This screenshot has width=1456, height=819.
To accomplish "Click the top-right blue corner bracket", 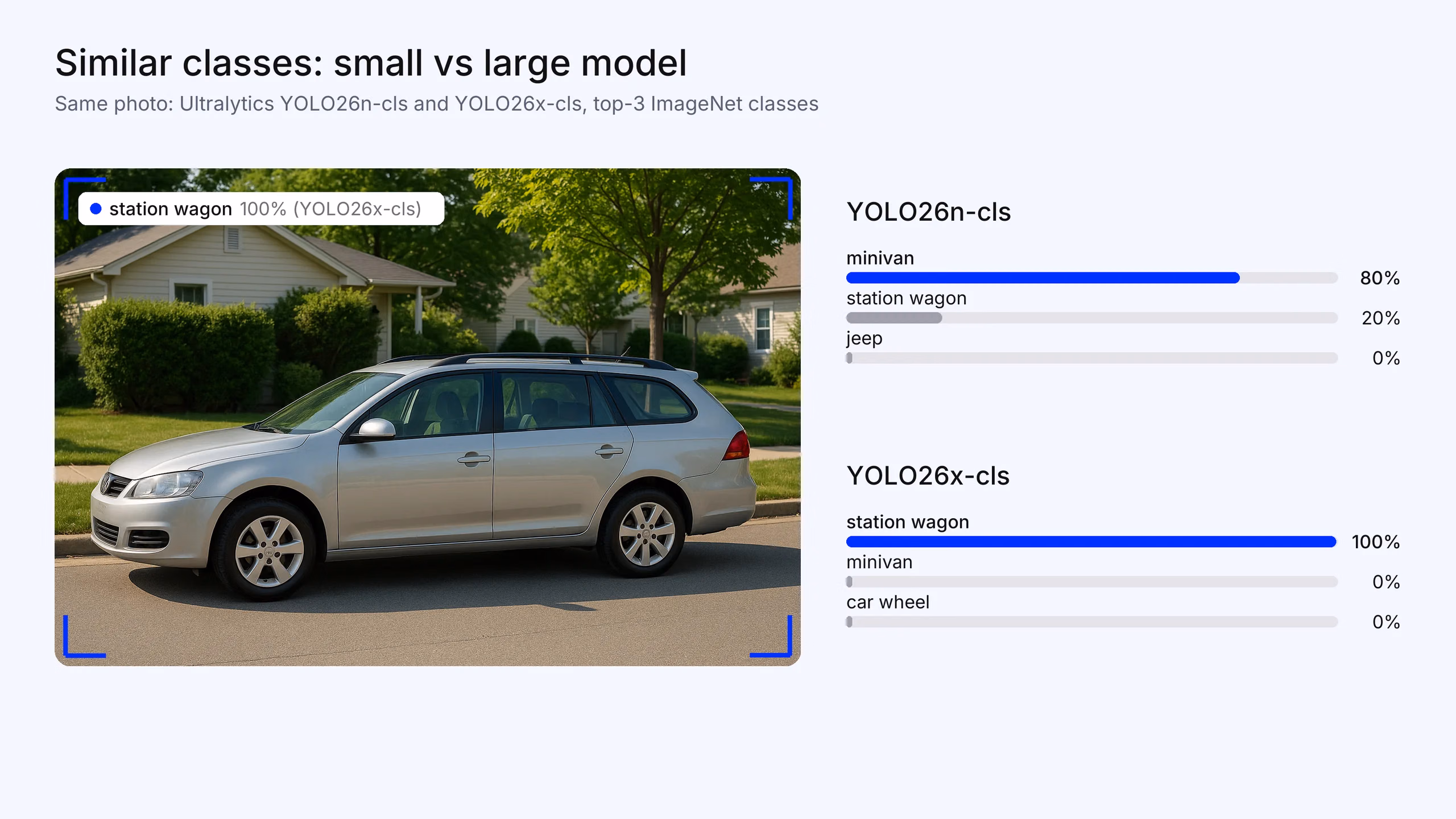I will pyautogui.click(x=771, y=198).
